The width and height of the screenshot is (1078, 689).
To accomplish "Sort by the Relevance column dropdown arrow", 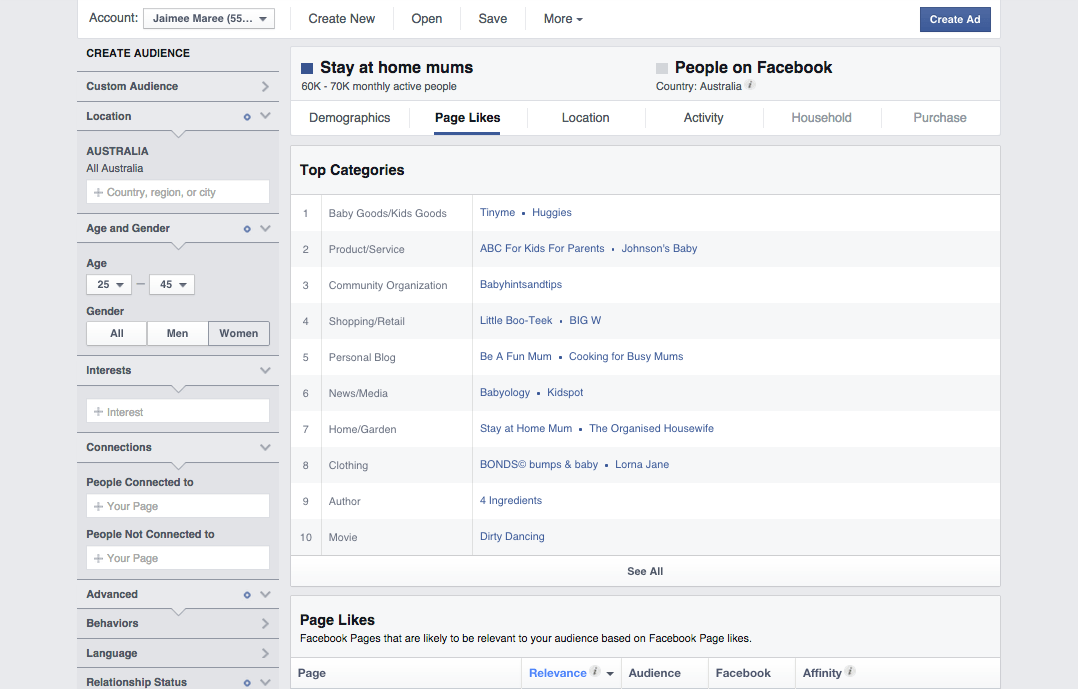I will click(x=610, y=674).
